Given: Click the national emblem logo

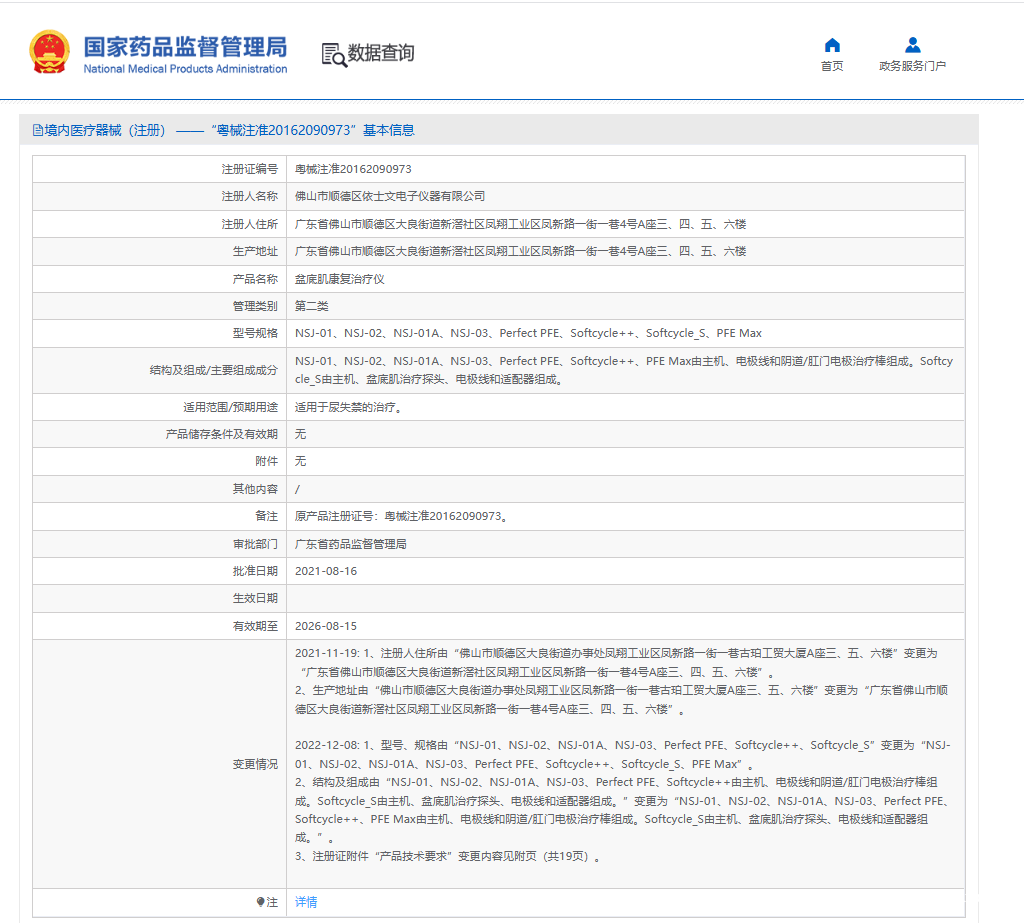Looking at the screenshot, I should point(49,52).
